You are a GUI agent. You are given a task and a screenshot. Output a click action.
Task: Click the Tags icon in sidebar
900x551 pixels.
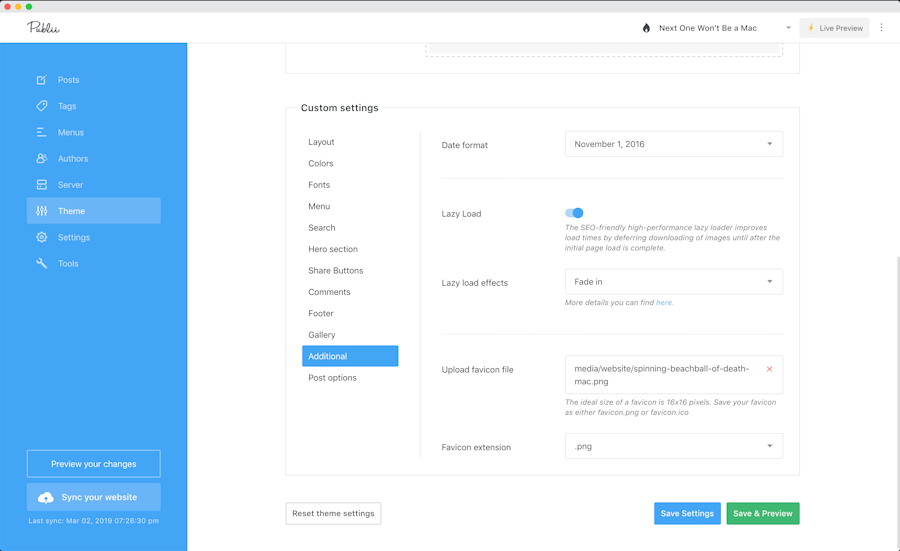42,106
